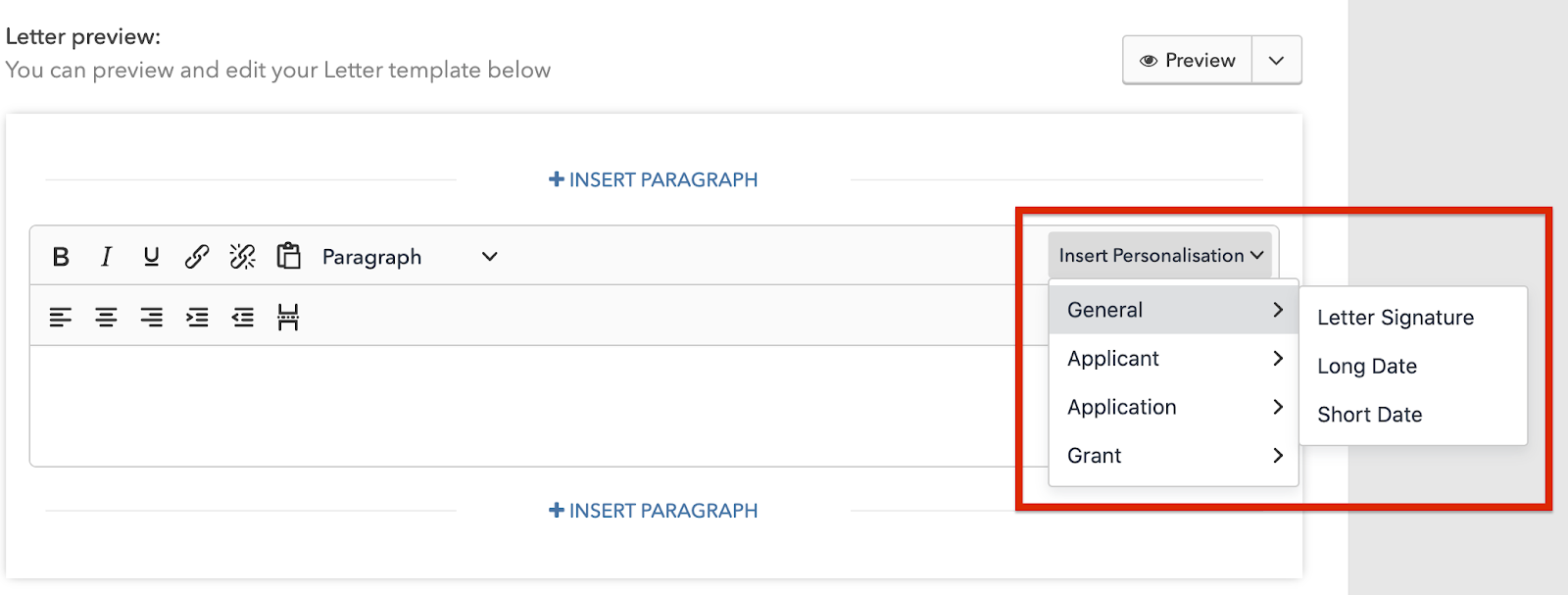Open the Paragraph style dropdown
This screenshot has width=1568, height=595.
point(410,257)
